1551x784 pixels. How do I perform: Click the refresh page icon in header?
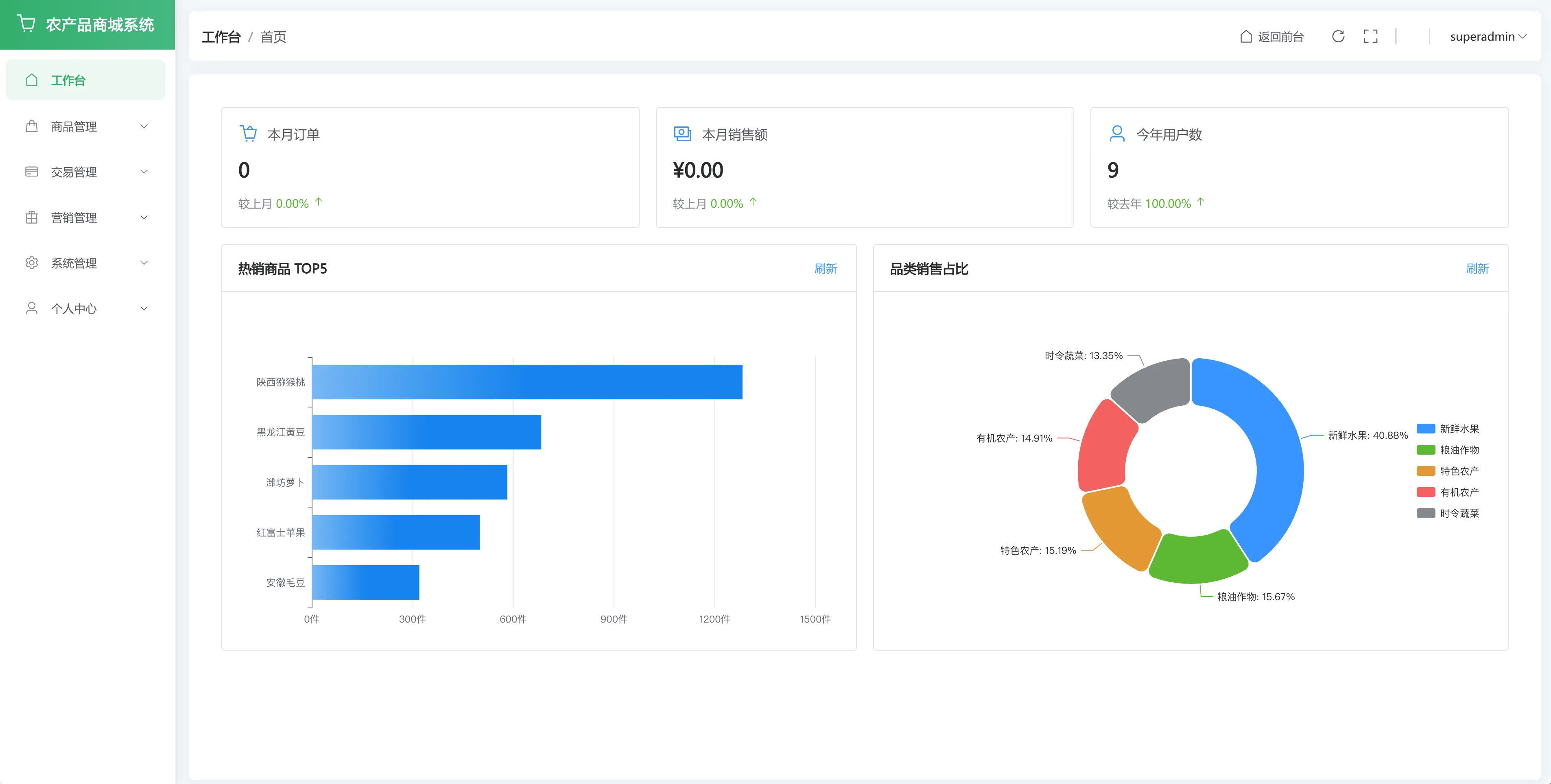click(1338, 37)
